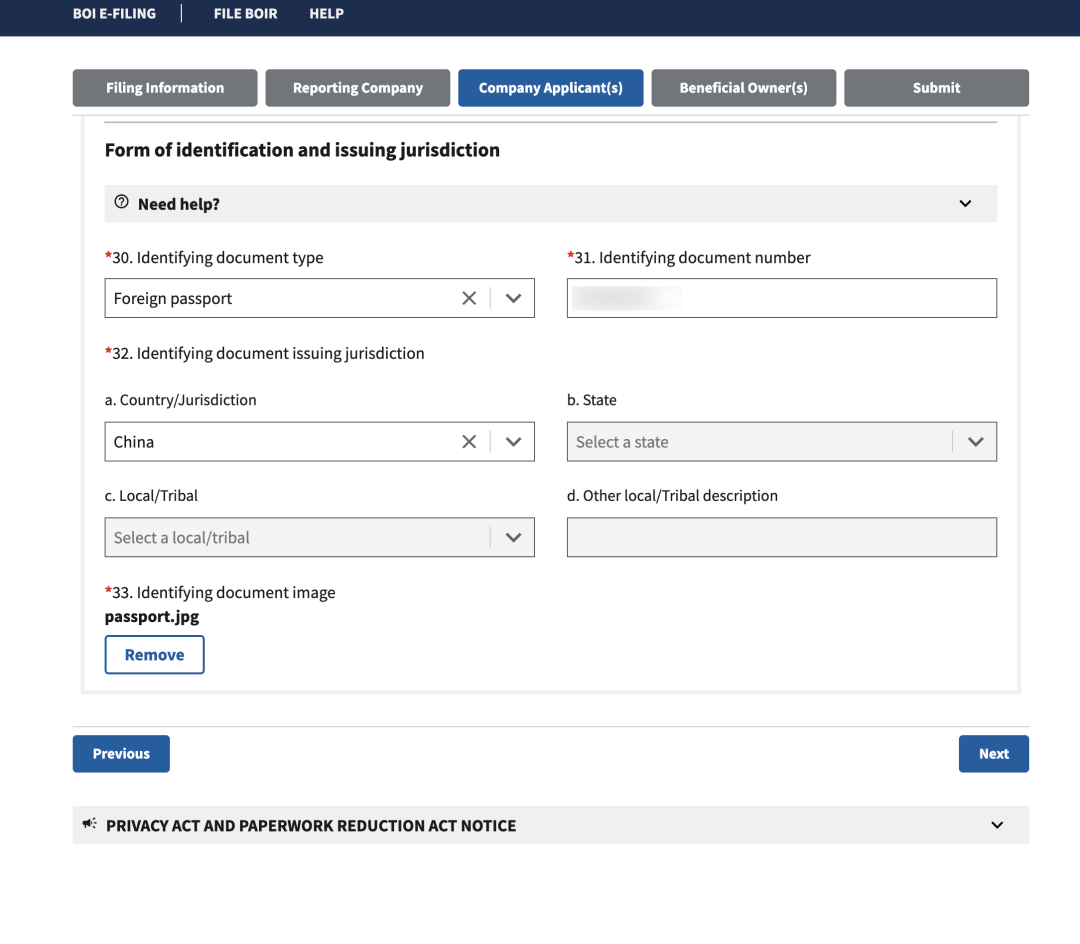Click the megaphone icon beside Privacy Act notice
This screenshot has height=944, width=1080.
[x=90, y=825]
